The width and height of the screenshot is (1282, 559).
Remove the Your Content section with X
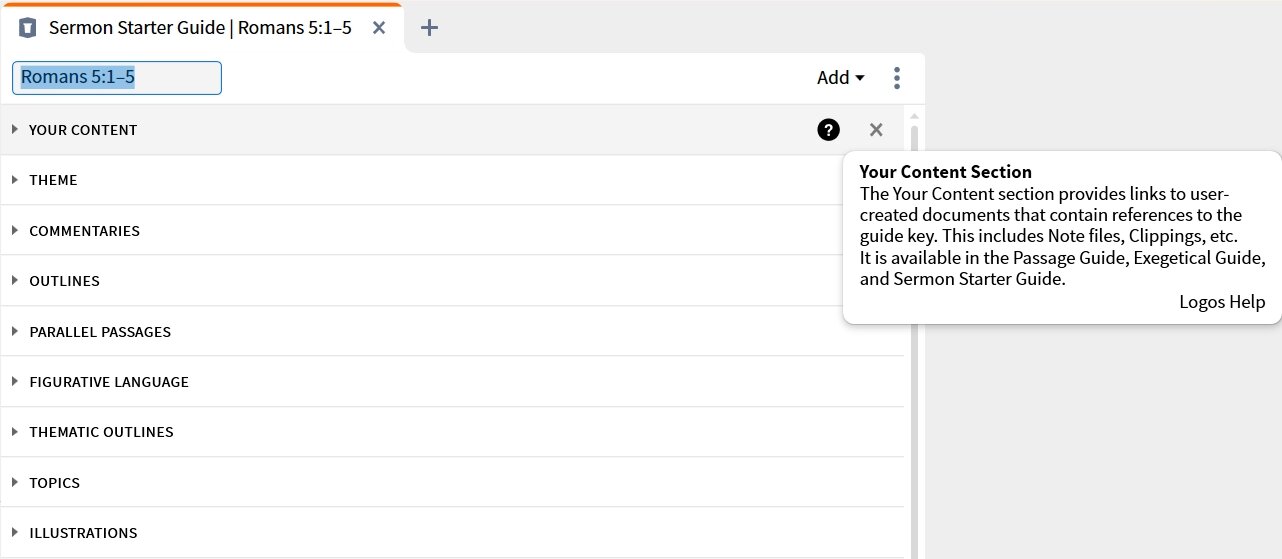(x=876, y=130)
